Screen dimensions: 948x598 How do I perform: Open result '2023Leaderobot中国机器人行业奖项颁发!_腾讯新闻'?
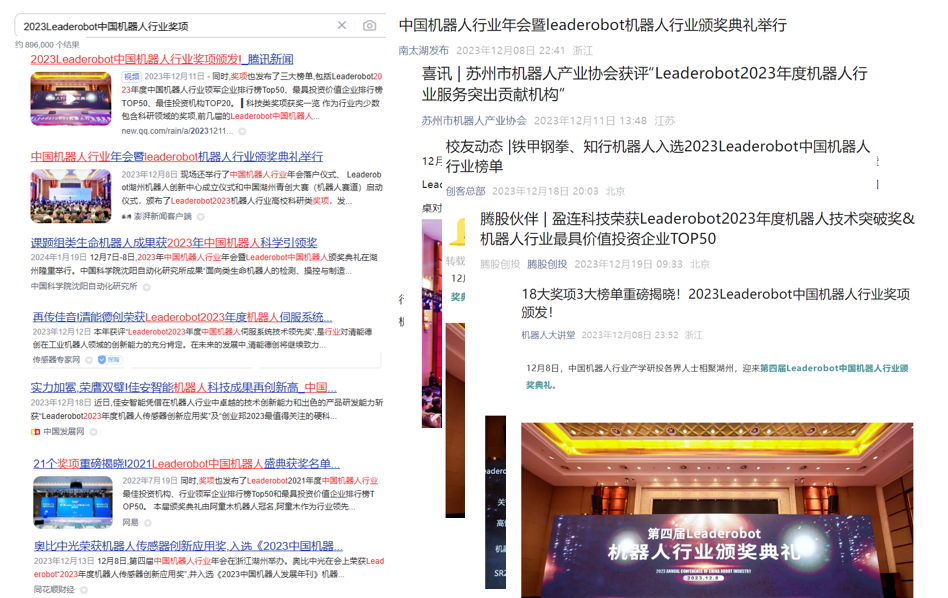[162, 59]
